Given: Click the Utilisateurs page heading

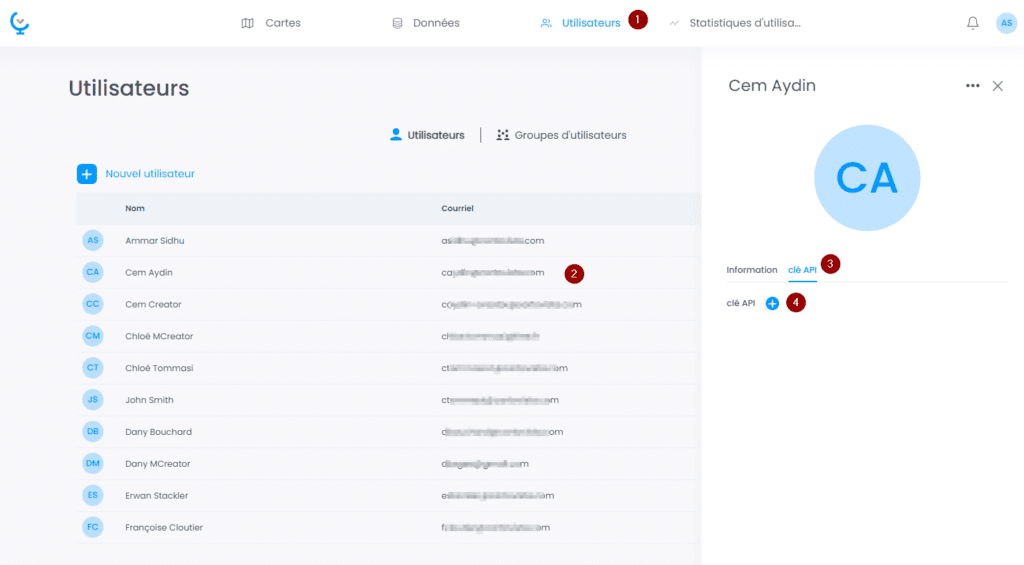Looking at the screenshot, I should tap(129, 88).
